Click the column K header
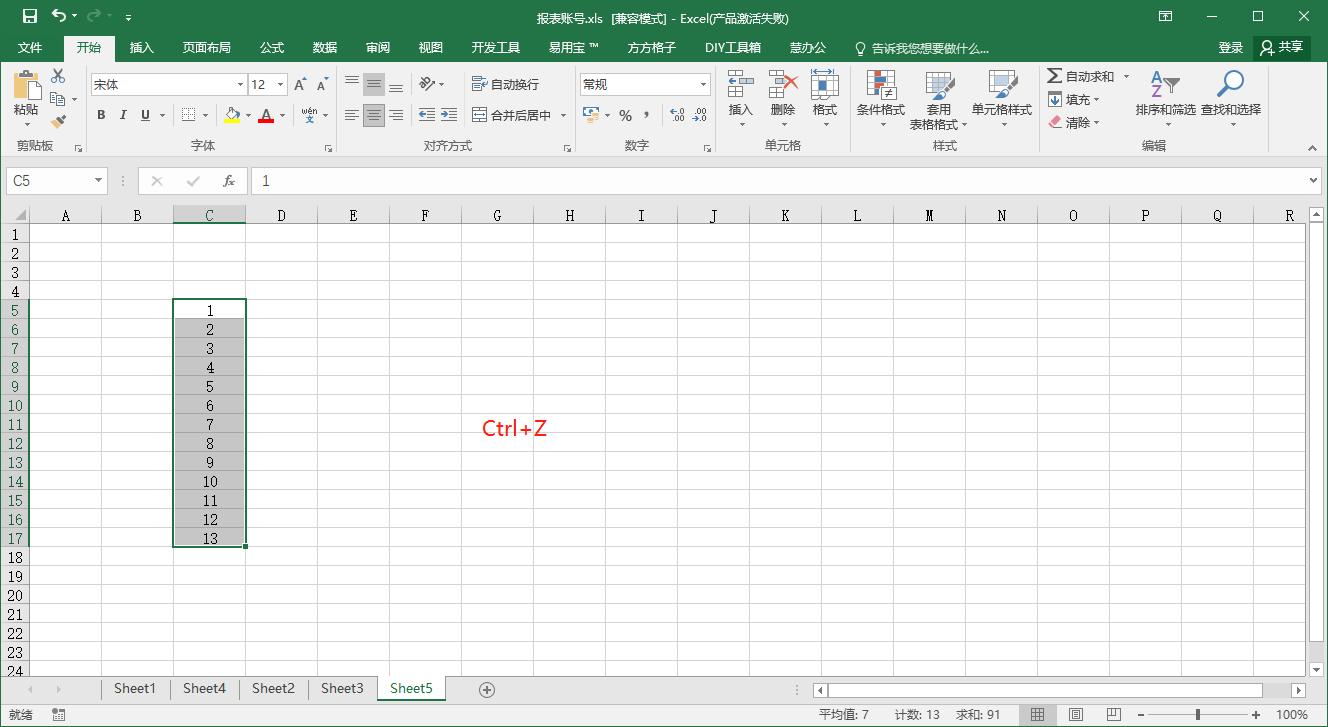 tap(785, 215)
